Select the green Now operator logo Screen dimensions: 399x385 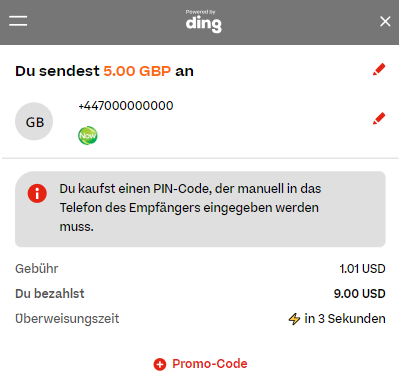[x=88, y=135]
